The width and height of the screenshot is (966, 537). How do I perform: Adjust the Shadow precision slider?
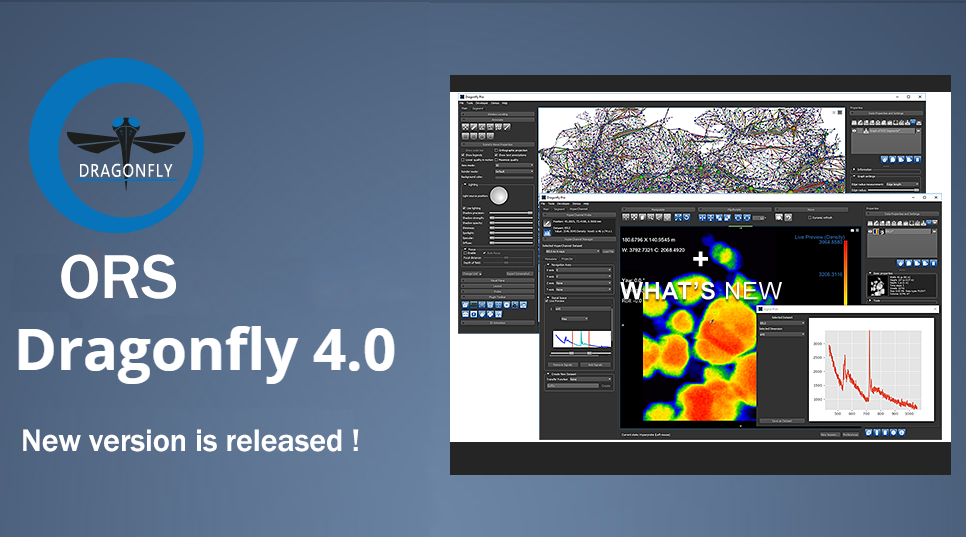pyautogui.click(x=511, y=213)
